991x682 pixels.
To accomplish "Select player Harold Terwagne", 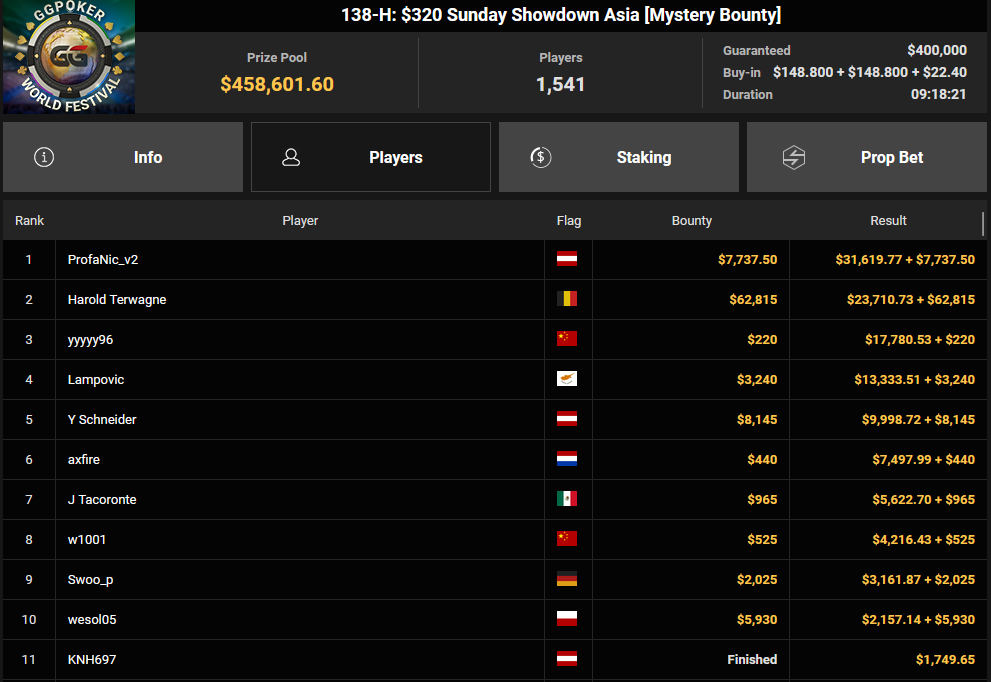I will point(117,300).
